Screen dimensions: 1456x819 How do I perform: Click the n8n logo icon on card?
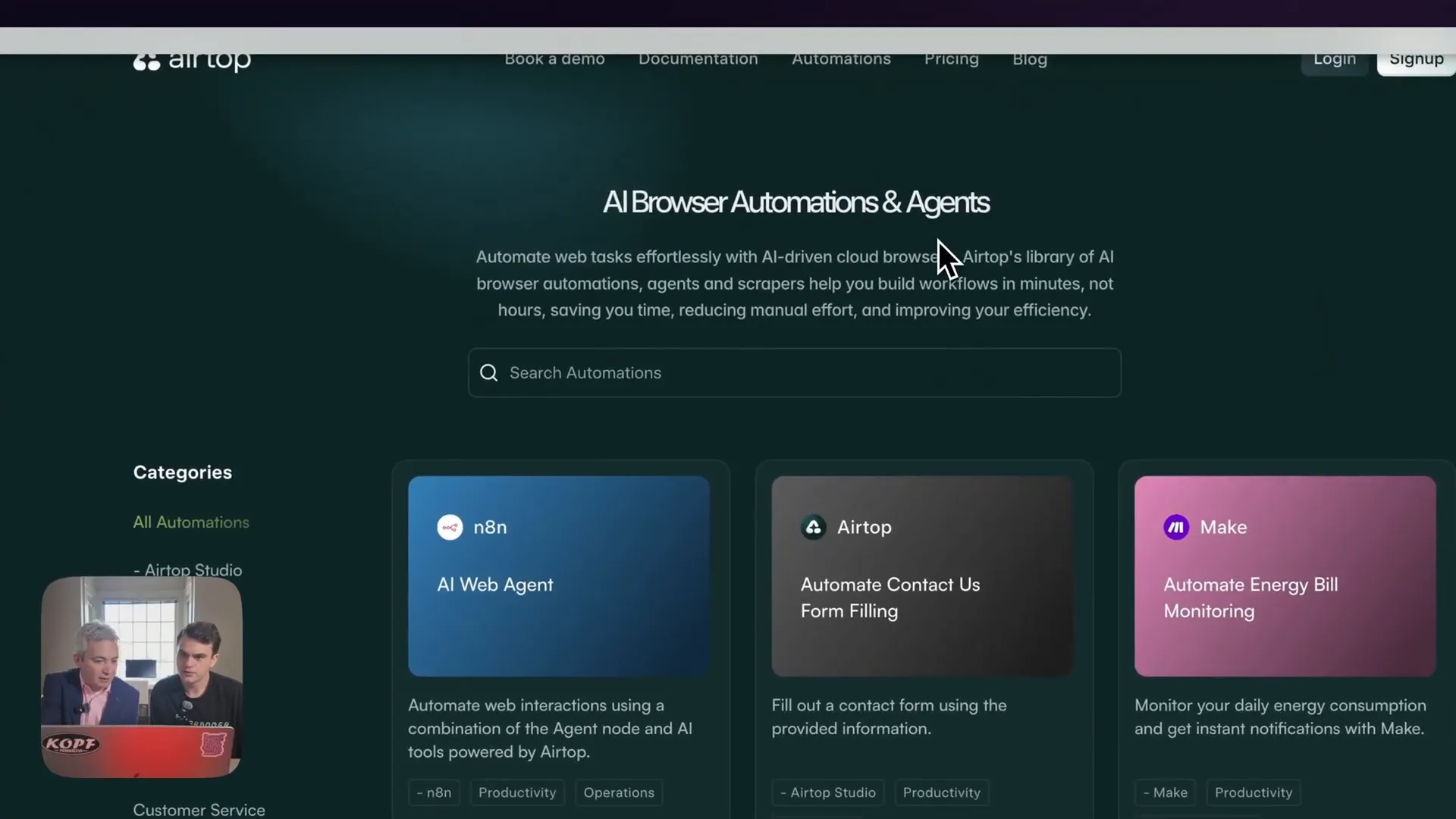(x=450, y=527)
